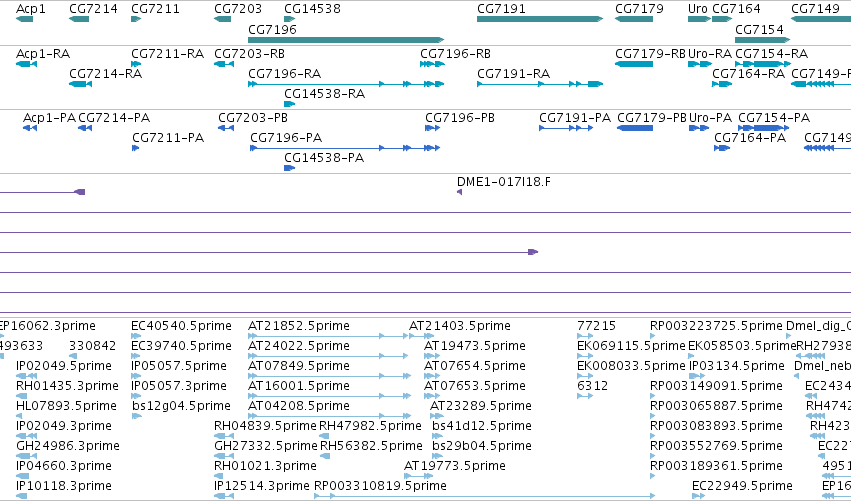This screenshot has width=851, height=501.
Task: Select the bs12g04.5prime EST label
Action: [x=181, y=406]
